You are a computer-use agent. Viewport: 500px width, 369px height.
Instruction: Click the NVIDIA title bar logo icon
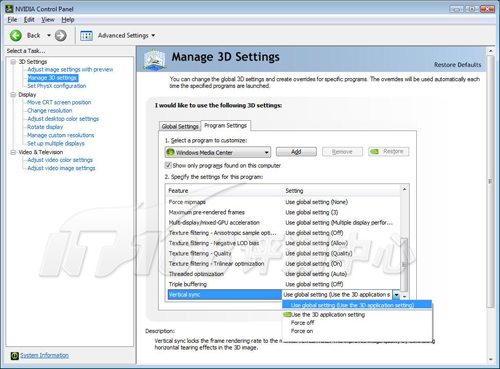pyautogui.click(x=9, y=8)
